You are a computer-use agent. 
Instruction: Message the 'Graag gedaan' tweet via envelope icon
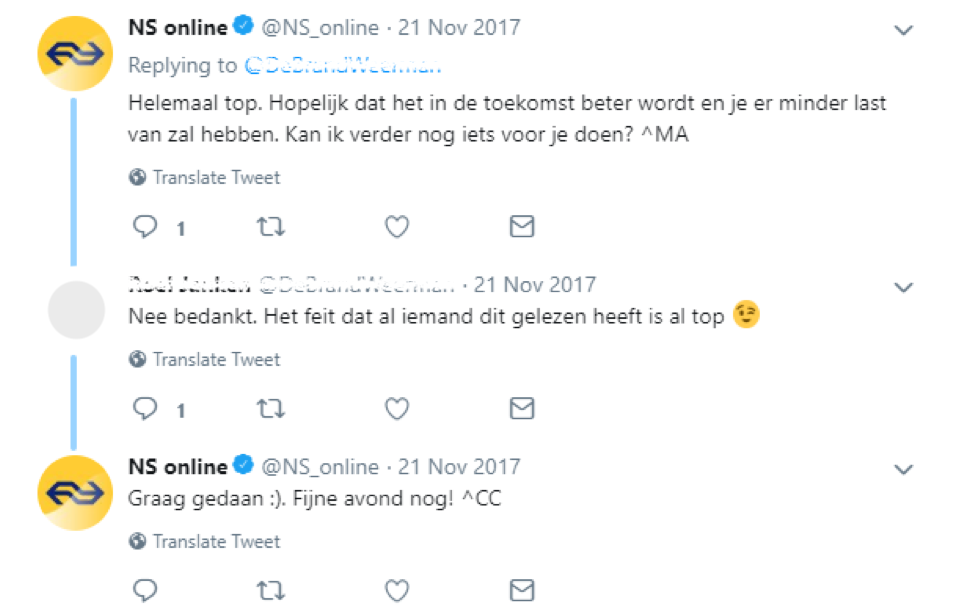click(x=522, y=588)
